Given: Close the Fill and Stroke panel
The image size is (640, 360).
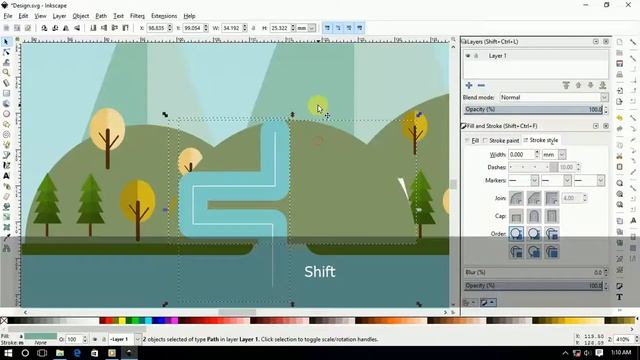Looking at the screenshot, I should pyautogui.click(x=606, y=126).
